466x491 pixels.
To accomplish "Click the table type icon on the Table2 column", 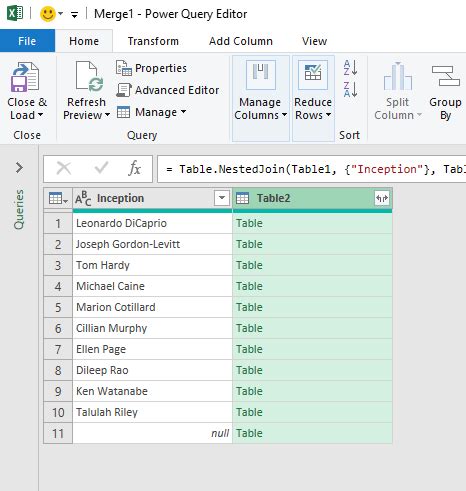I will (x=242, y=199).
